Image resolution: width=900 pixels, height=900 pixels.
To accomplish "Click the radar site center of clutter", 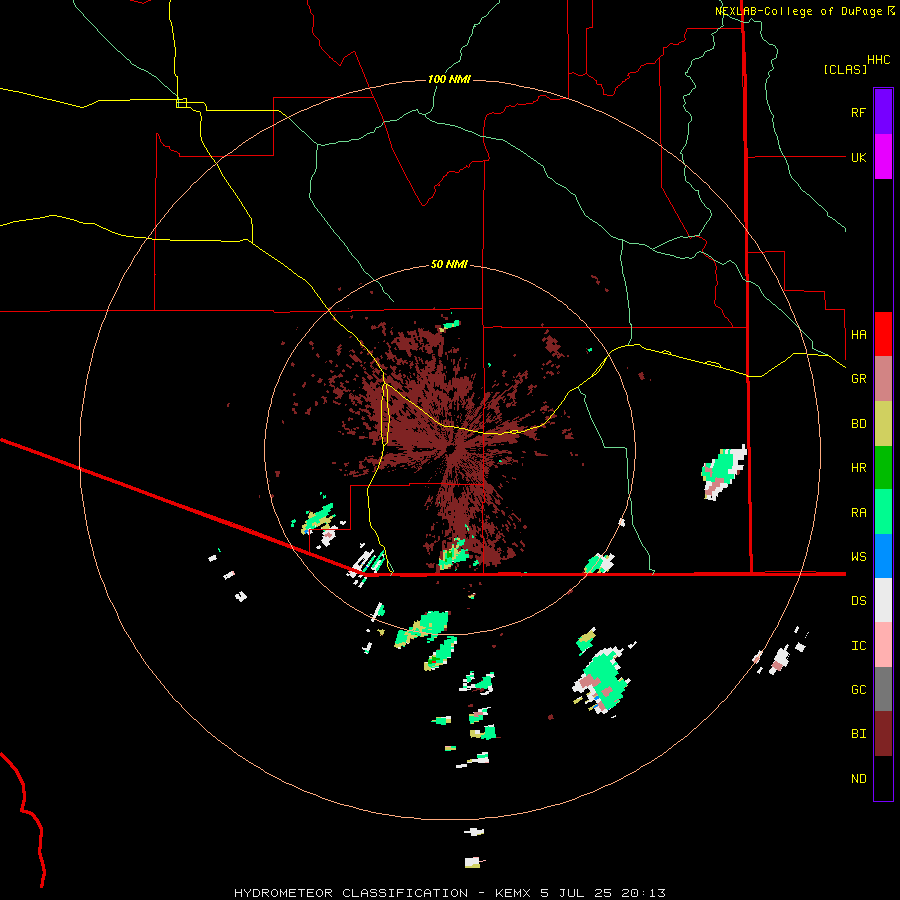I will (451, 448).
